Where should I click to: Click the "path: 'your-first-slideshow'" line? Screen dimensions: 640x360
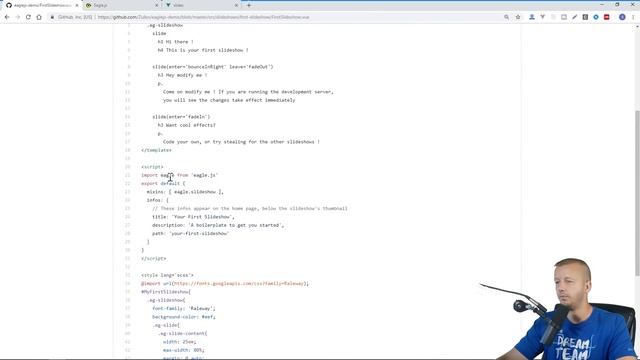point(191,233)
